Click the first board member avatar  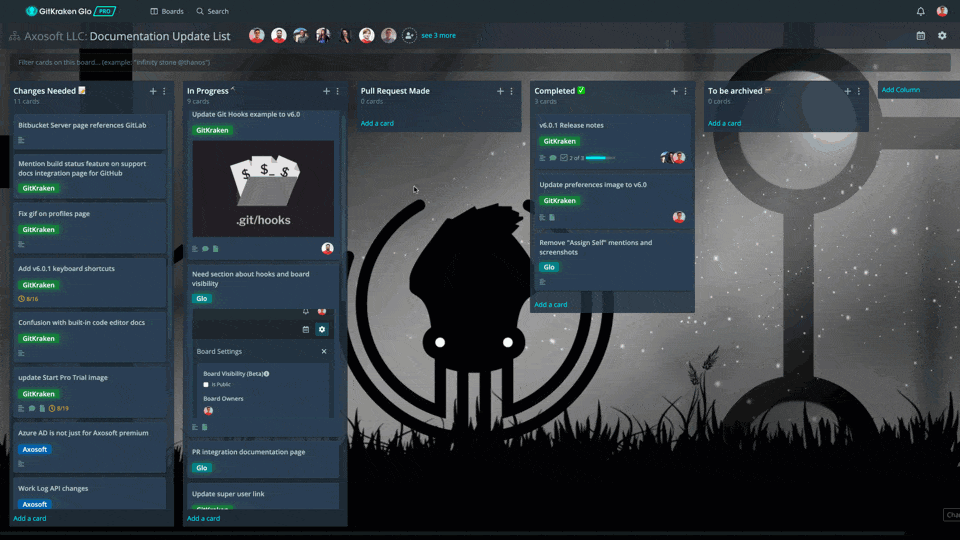[257, 36]
